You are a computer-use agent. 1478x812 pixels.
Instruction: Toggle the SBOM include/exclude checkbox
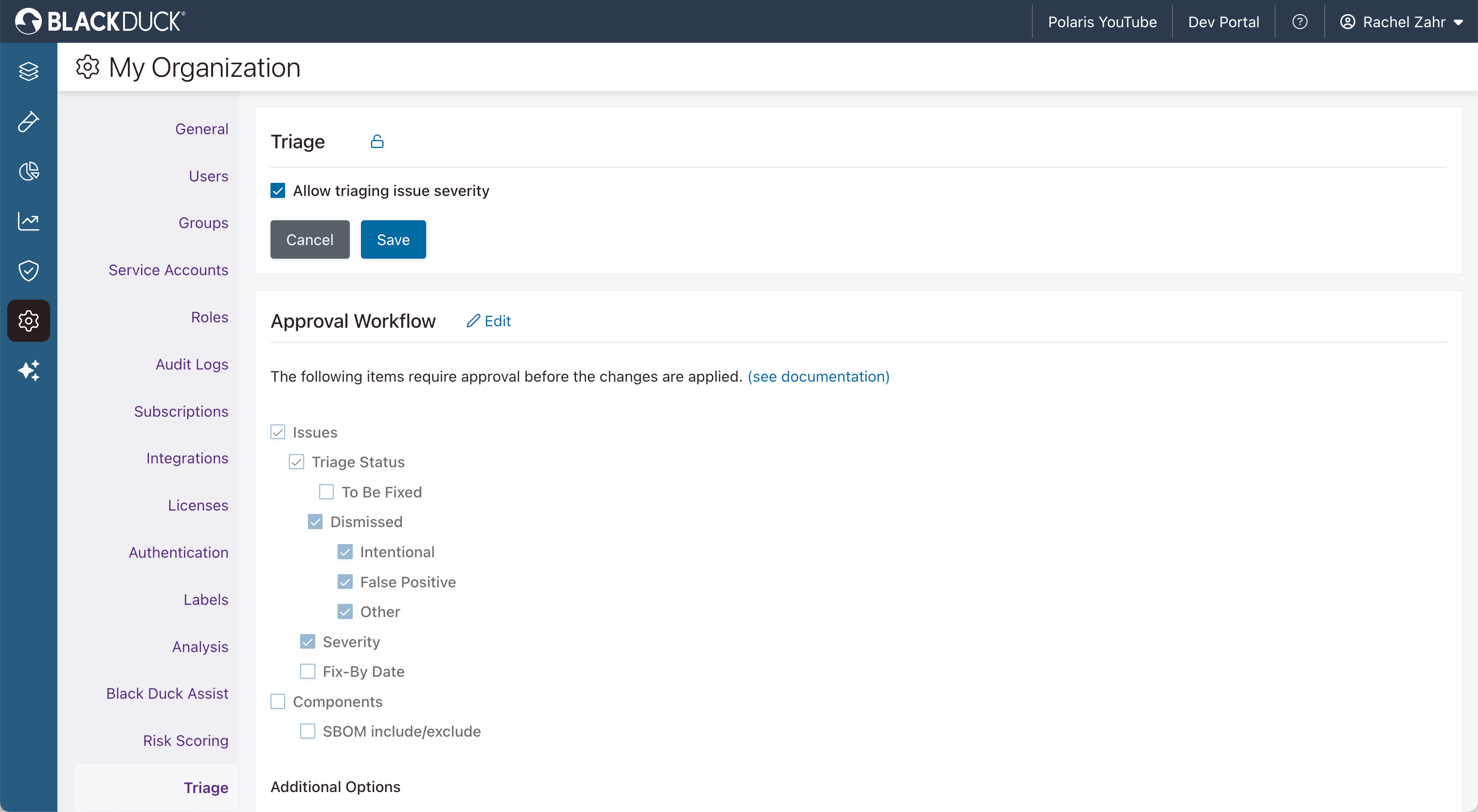tap(307, 731)
